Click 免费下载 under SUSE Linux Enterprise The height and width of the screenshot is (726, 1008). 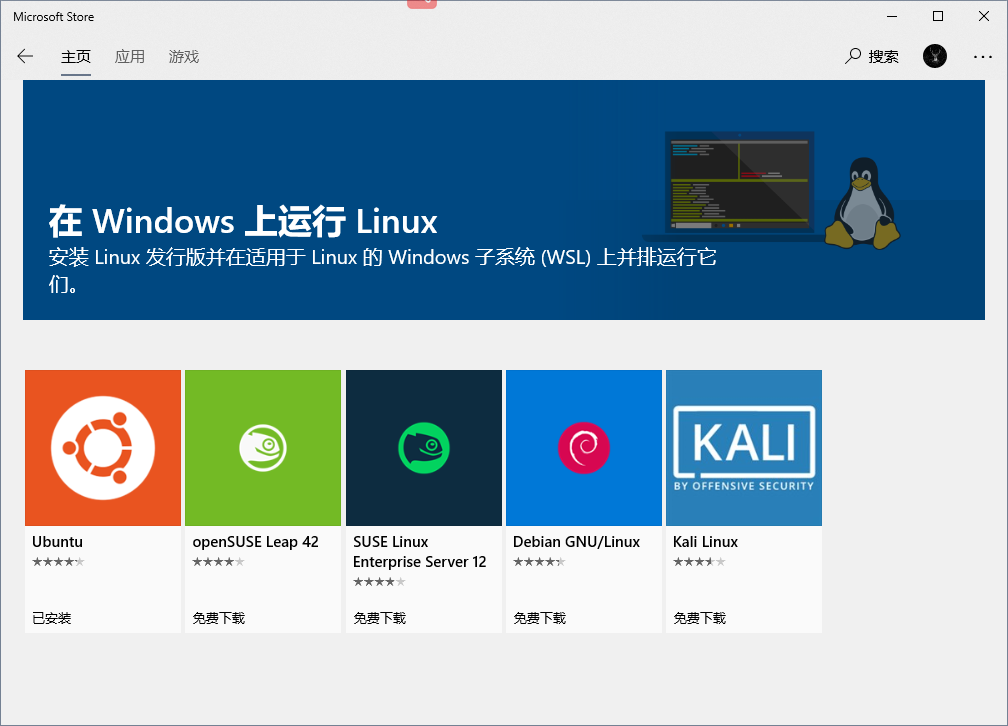pyautogui.click(x=379, y=618)
